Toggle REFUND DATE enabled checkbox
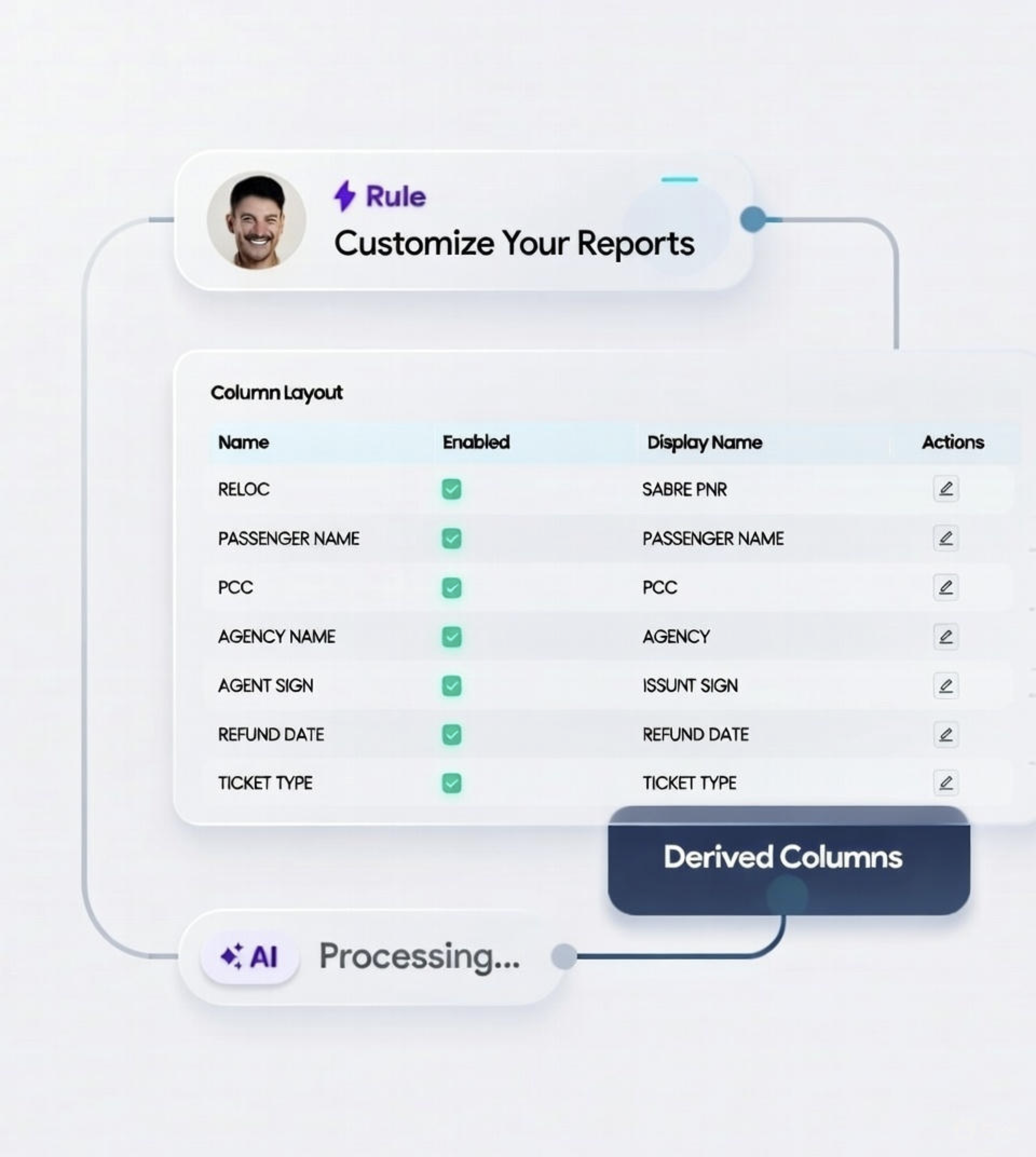Image resolution: width=1036 pixels, height=1157 pixels. click(452, 734)
